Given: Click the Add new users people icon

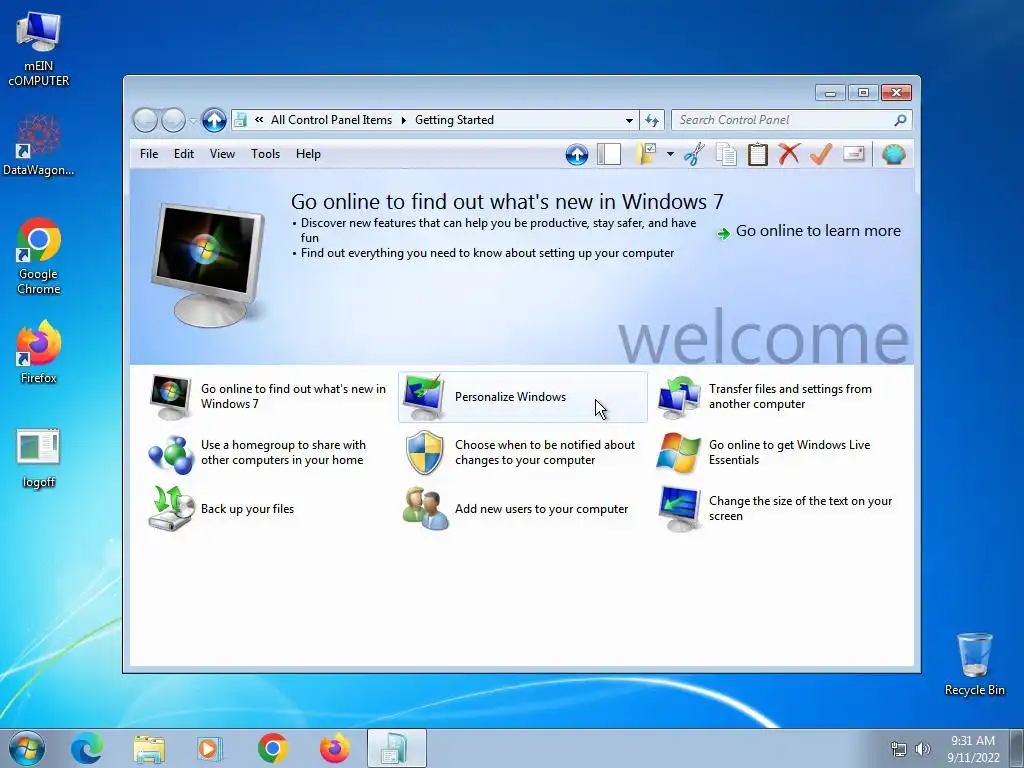Looking at the screenshot, I should [425, 509].
